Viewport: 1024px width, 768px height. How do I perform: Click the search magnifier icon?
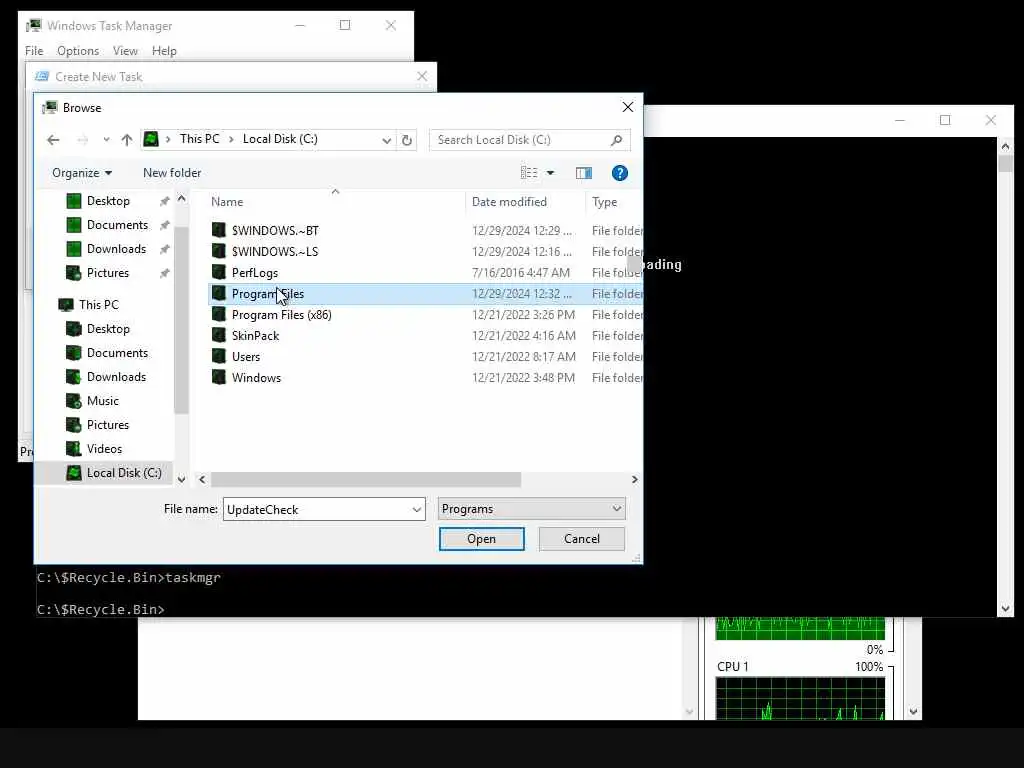[x=616, y=140]
